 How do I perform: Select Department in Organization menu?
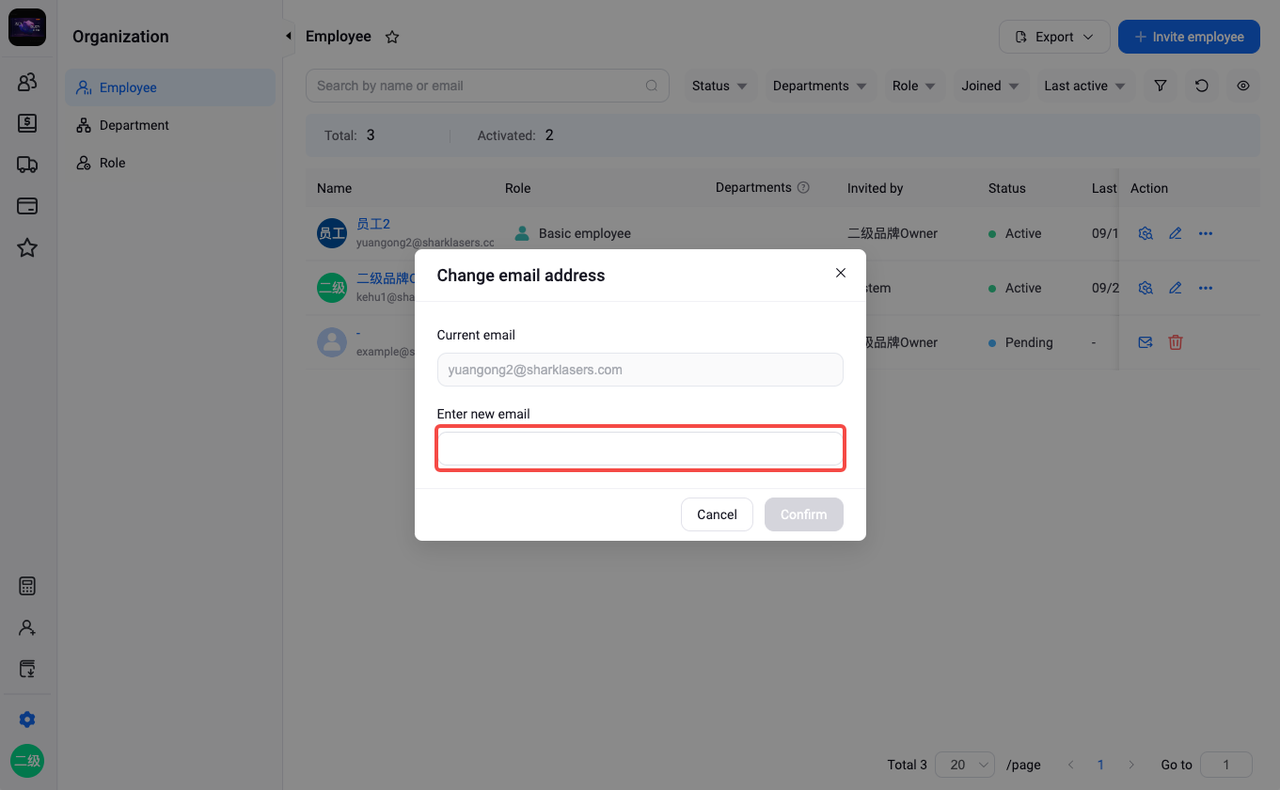point(170,125)
